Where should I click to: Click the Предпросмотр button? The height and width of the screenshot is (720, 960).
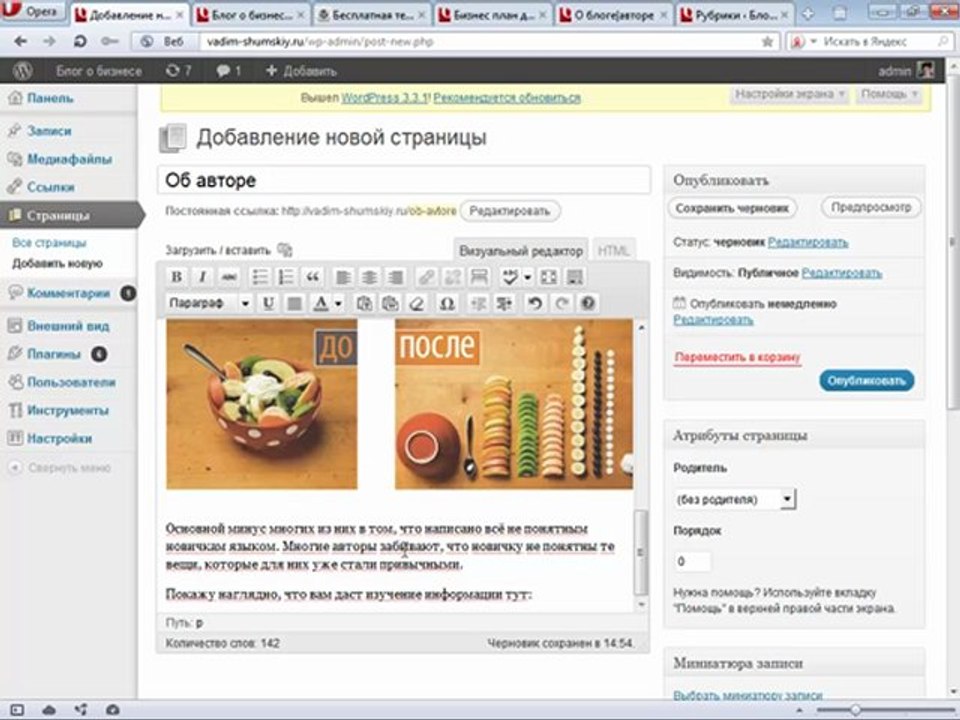click(871, 208)
